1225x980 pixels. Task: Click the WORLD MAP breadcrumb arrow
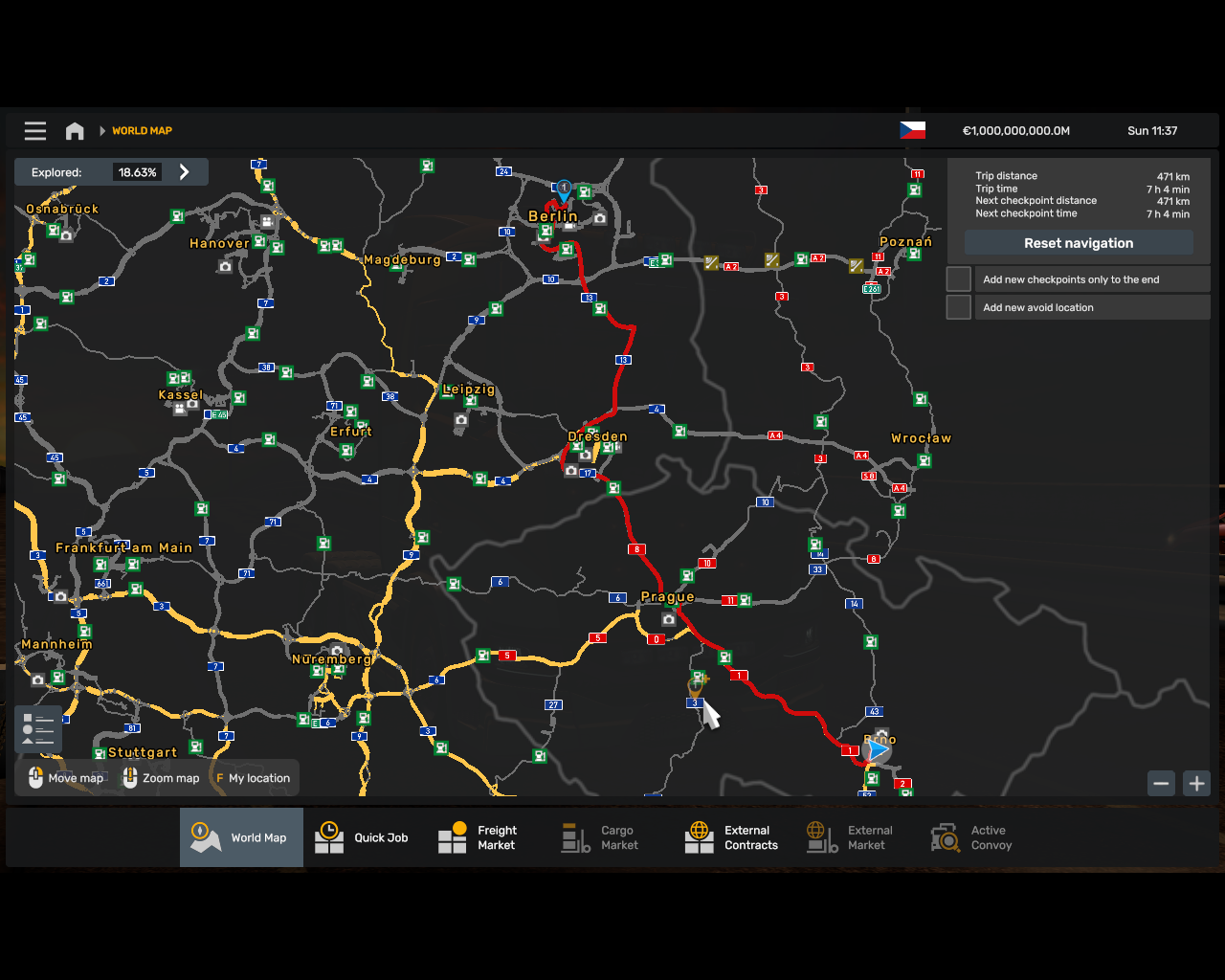point(102,131)
